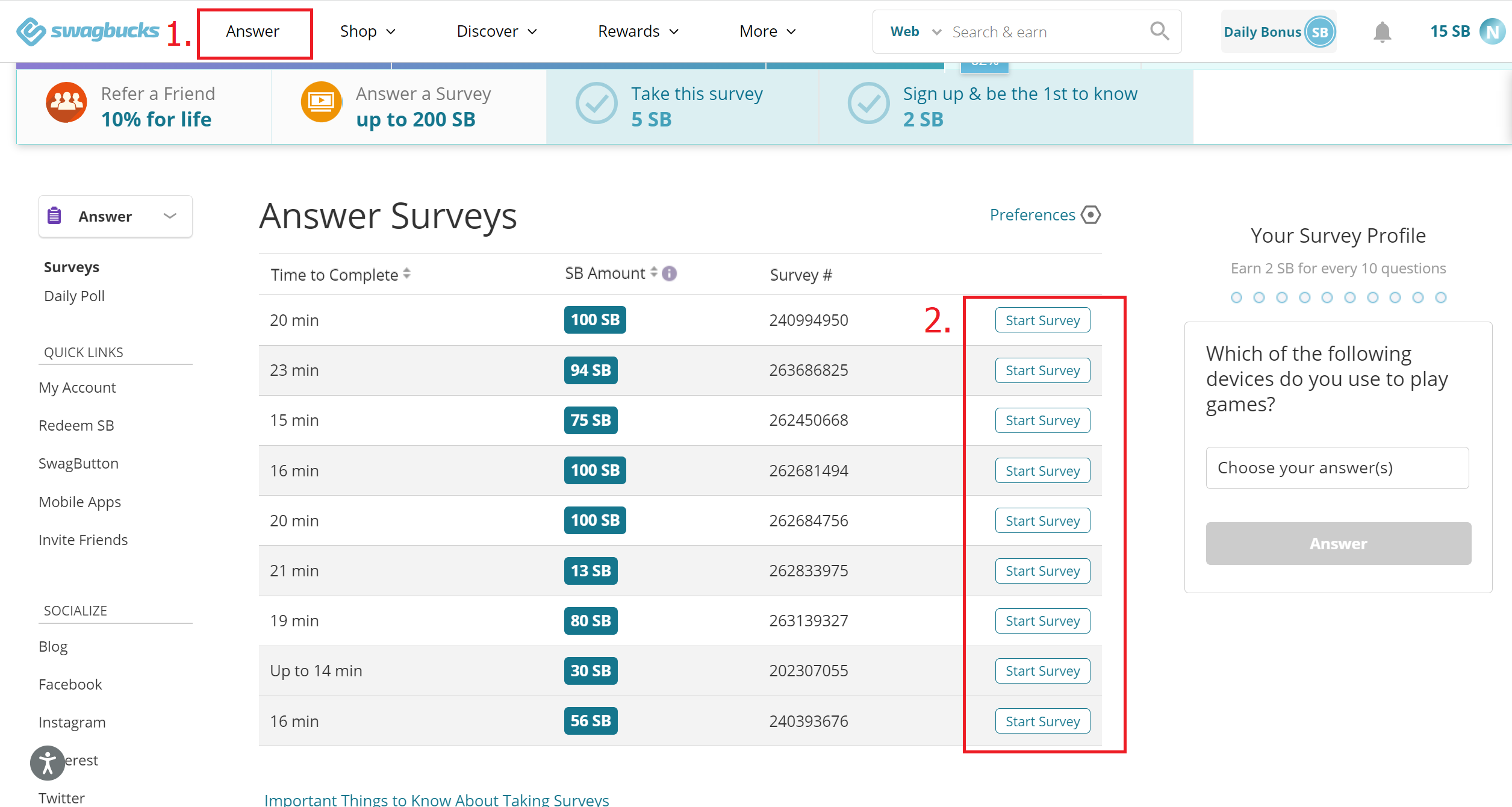Image resolution: width=1512 pixels, height=807 pixels.
Task: Start Survey 240994950
Action: pyautogui.click(x=1042, y=320)
